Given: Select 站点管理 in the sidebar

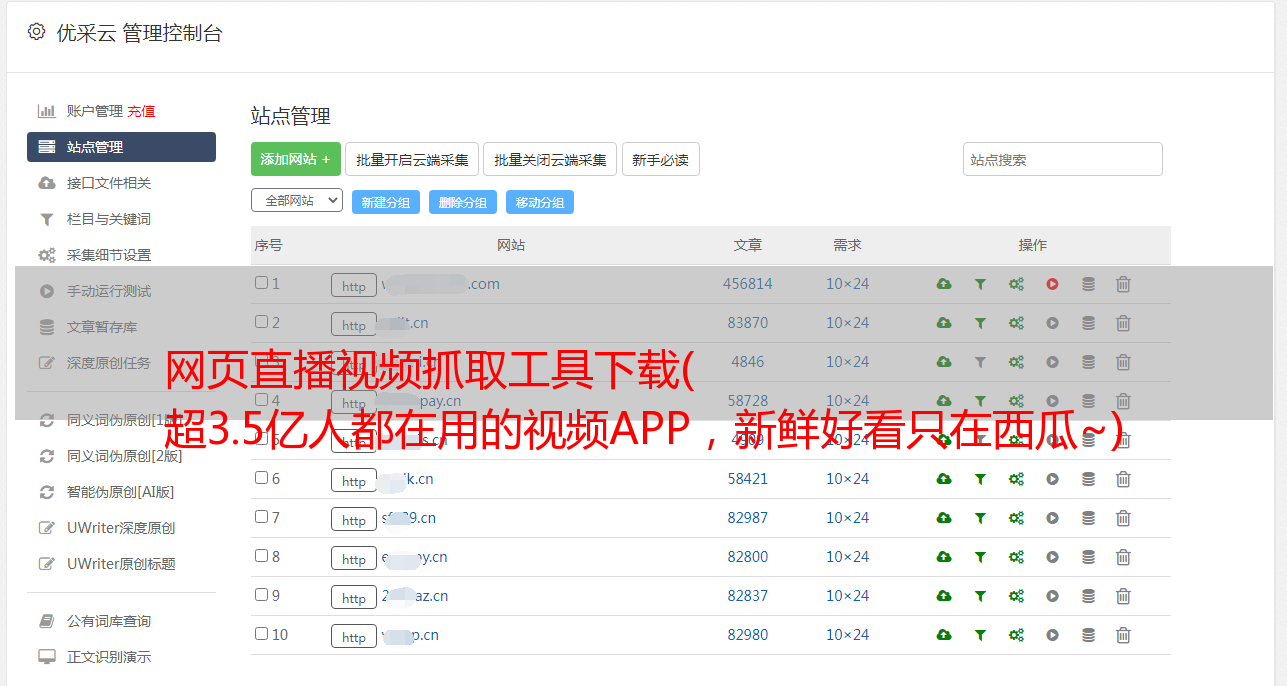Looking at the screenshot, I should click(121, 147).
